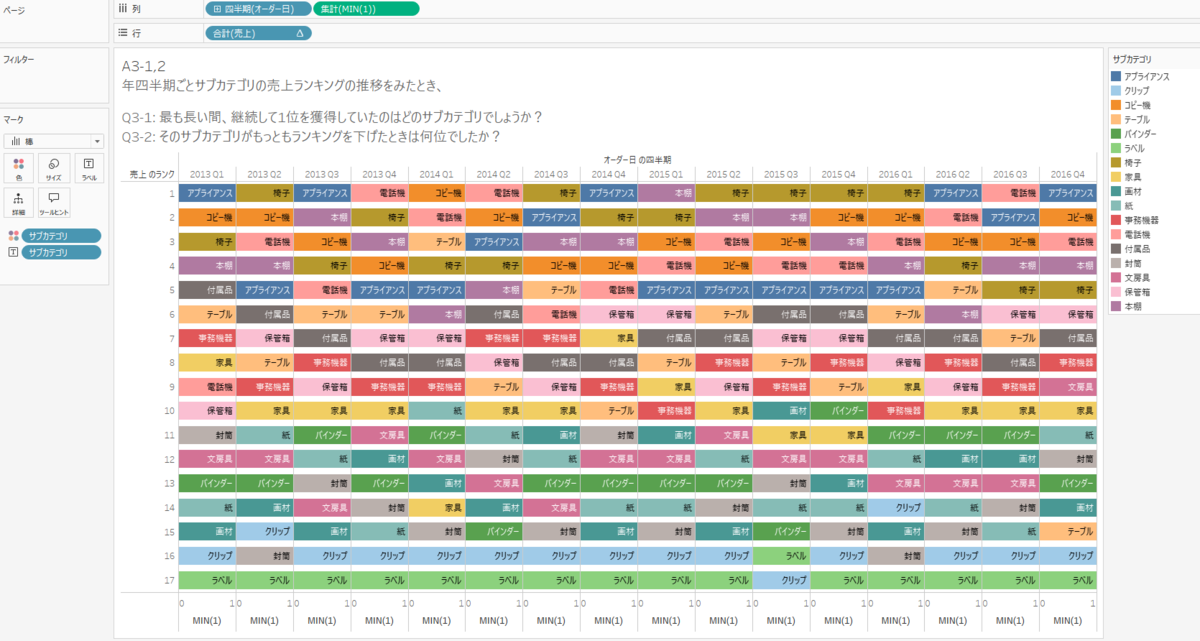Screen dimensions: 1200x641
Task: Click the bar chart icon next to 列 shelf
Action: 124,8
